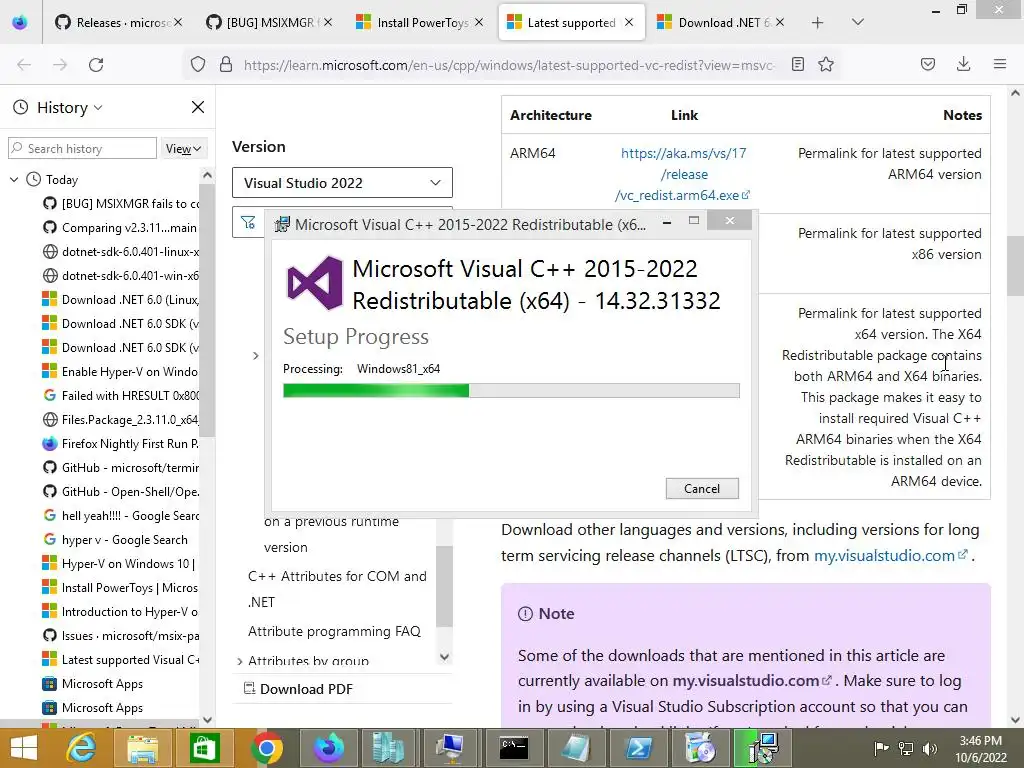
Task: Open the vc_redist.arm64.exe download link
Action: pos(683,174)
